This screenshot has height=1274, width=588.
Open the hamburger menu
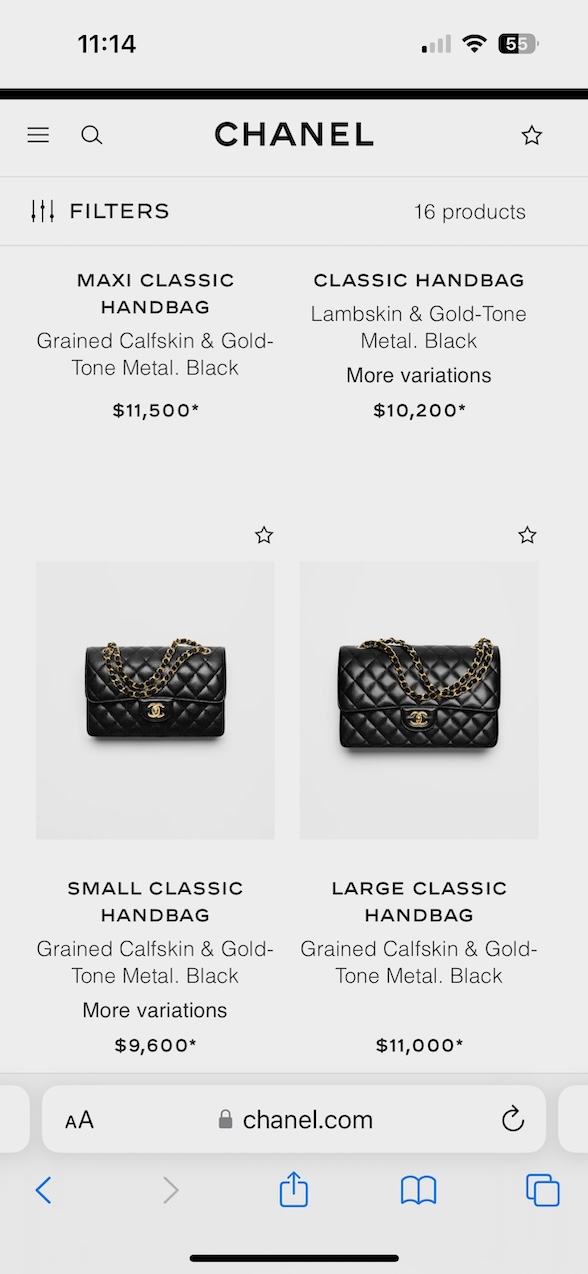tap(38, 135)
